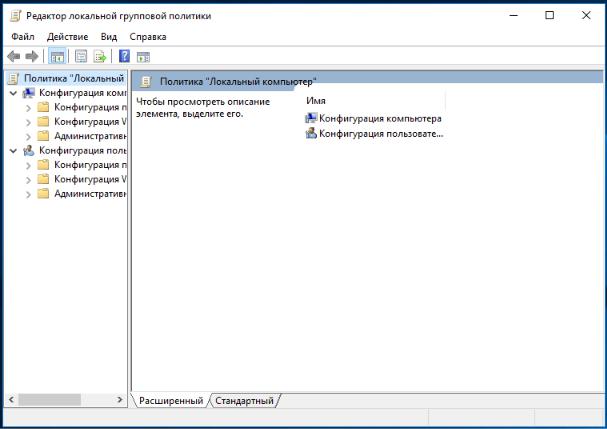
Task: Maximize the policy editor window
Action: (550, 15)
